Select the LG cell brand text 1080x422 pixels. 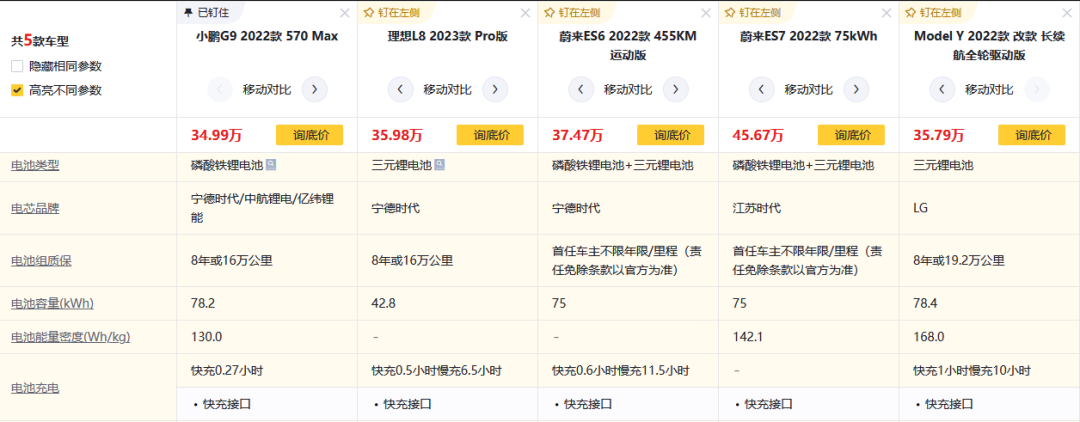920,208
